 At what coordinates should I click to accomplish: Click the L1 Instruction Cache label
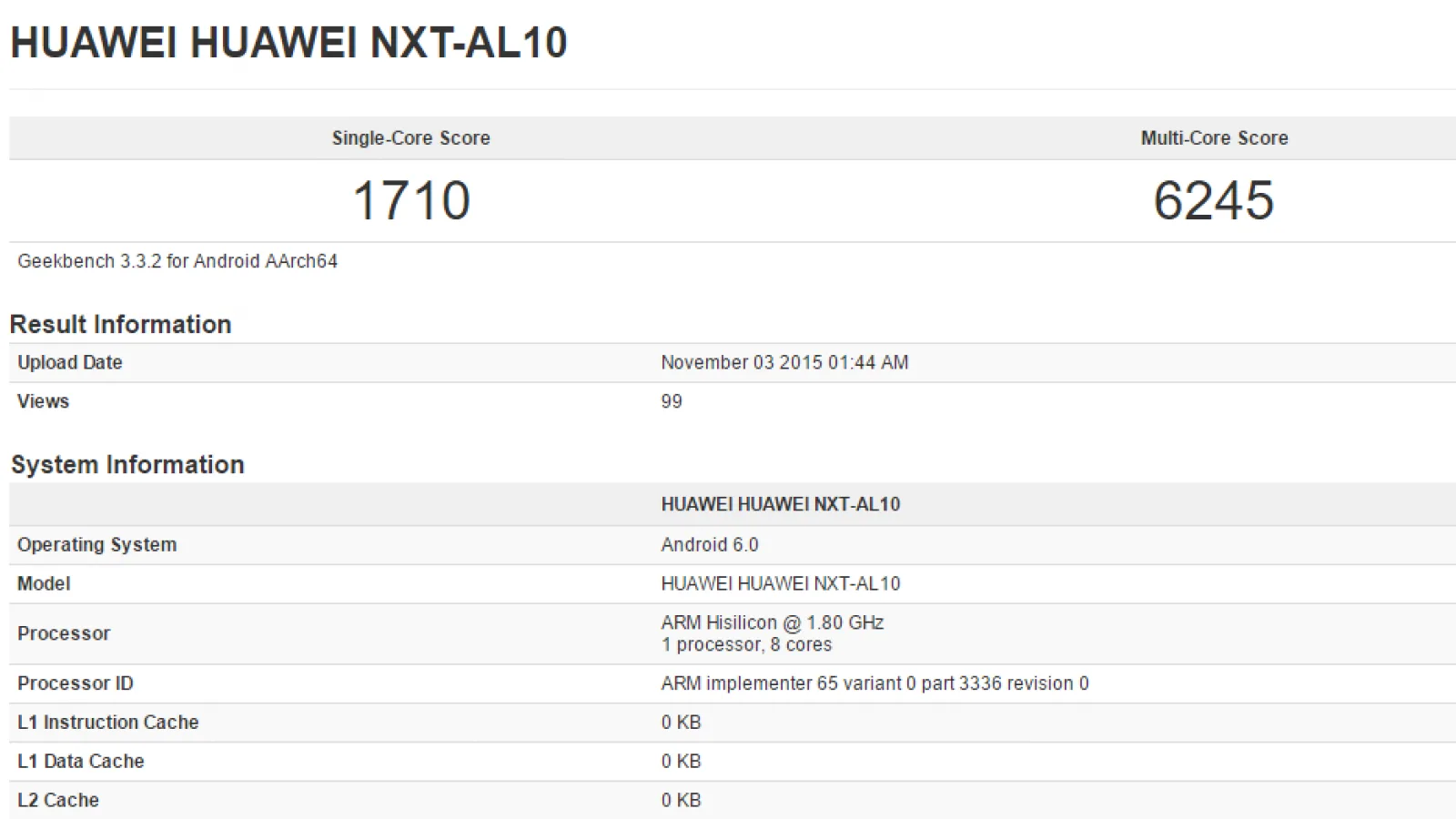[108, 723]
